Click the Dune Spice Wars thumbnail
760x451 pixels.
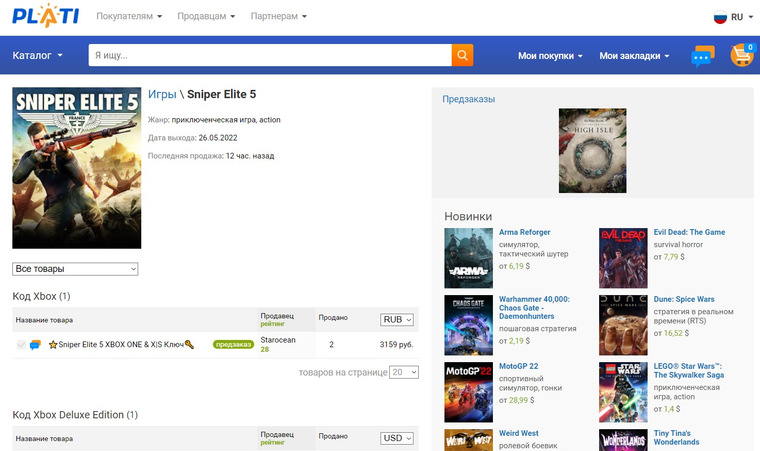pyautogui.click(x=623, y=325)
